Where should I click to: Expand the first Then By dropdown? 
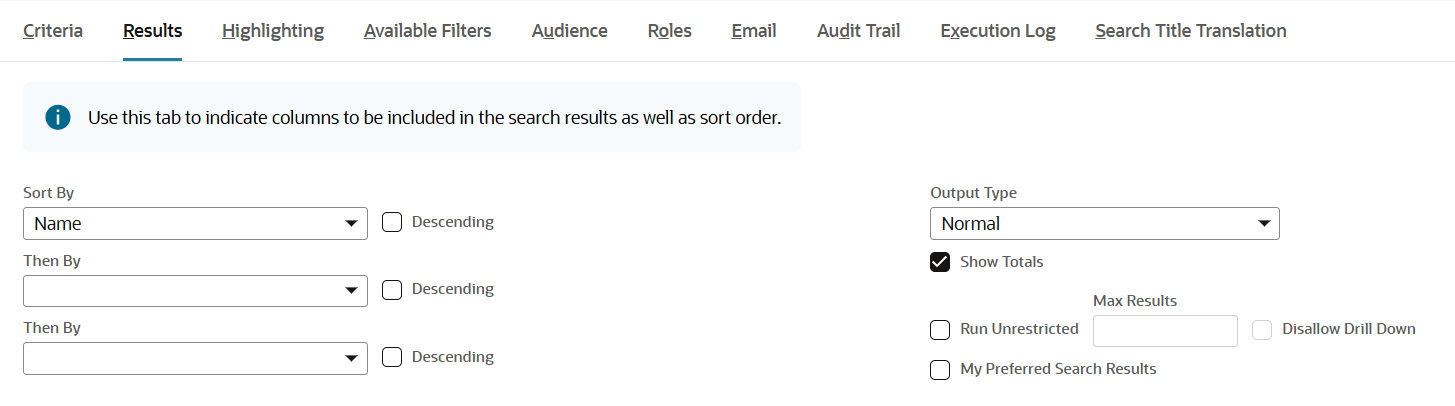pos(195,291)
